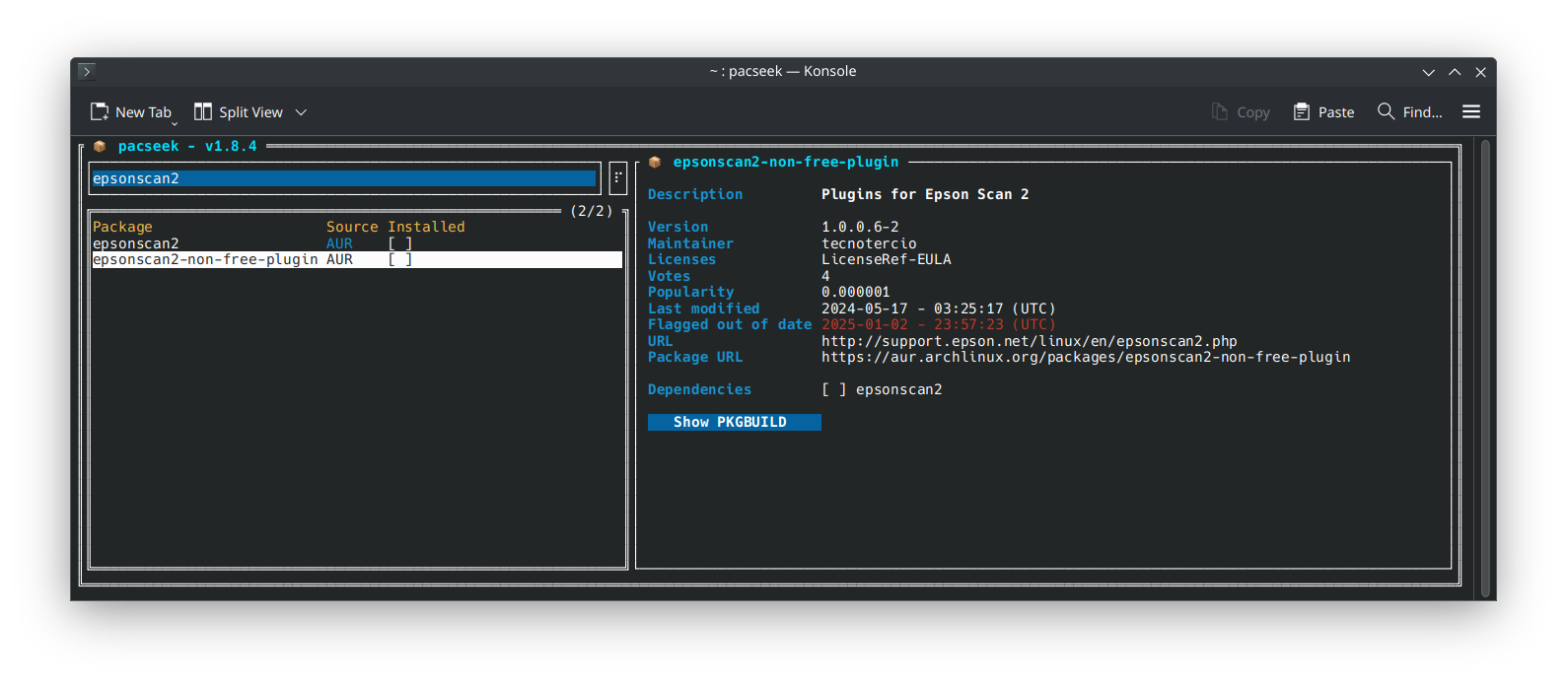Click the Konsole vertical scrollbar

click(x=1485, y=369)
